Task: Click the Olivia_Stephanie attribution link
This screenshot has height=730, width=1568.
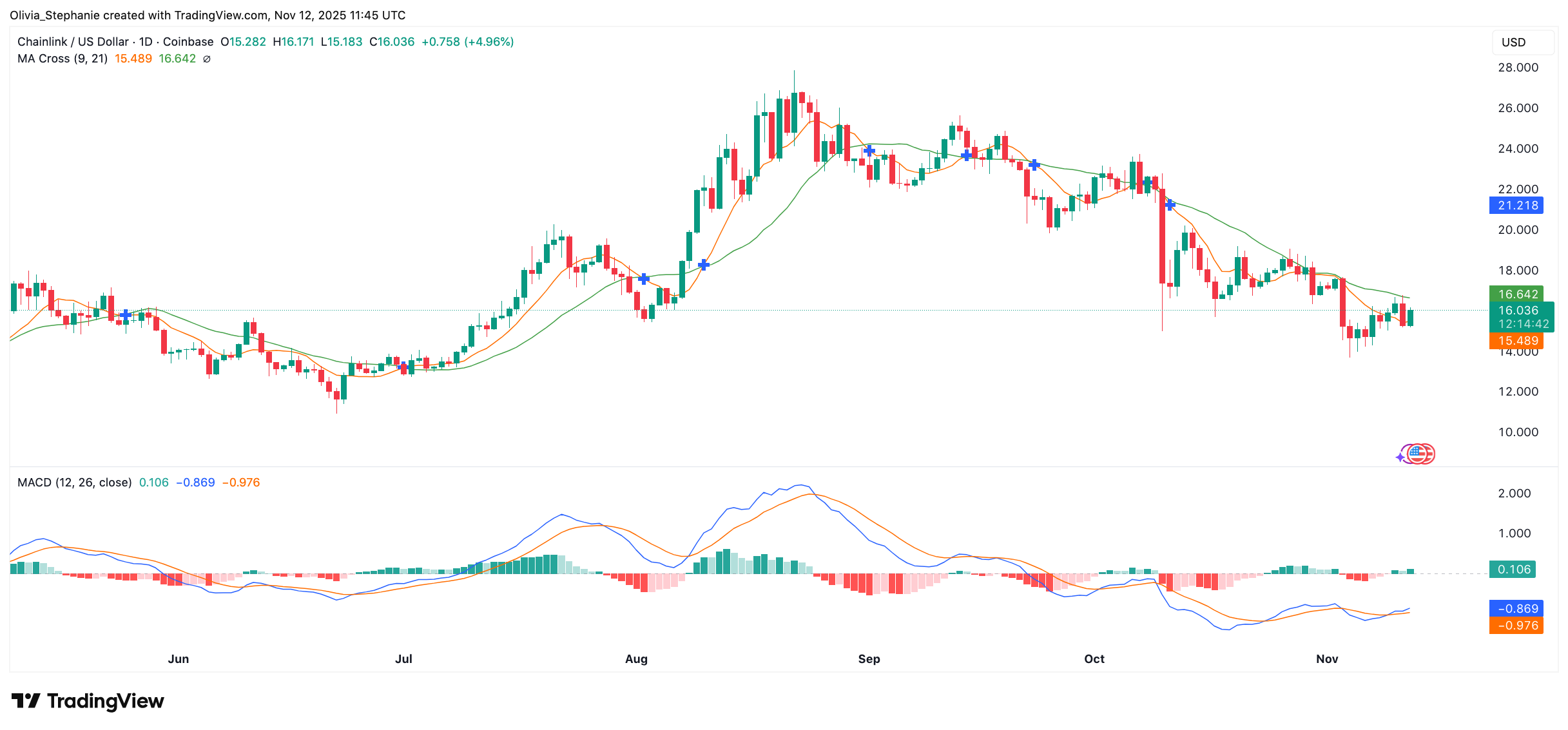Action: [x=55, y=15]
